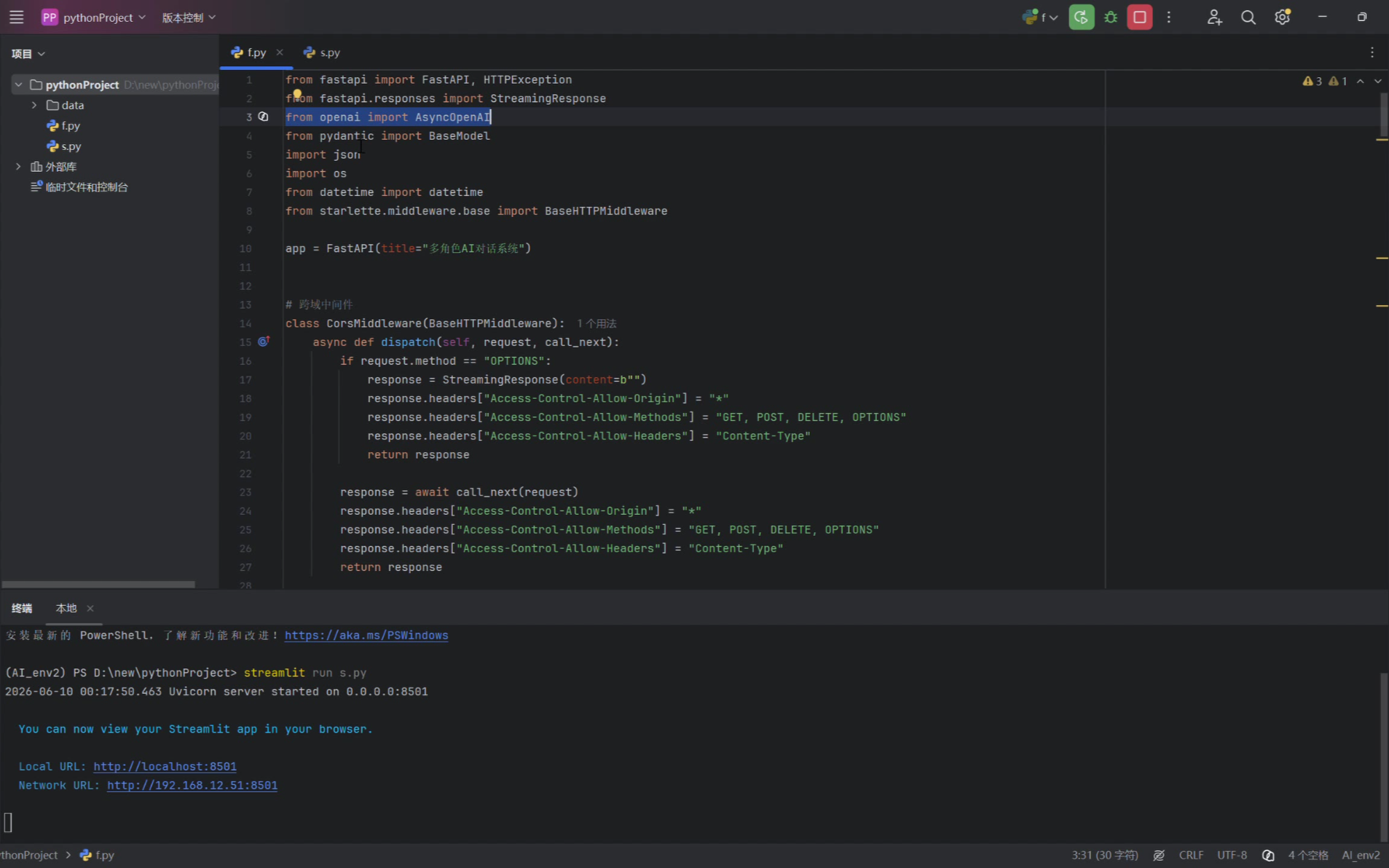Click the red Stop button
The height and width of the screenshot is (868, 1389).
[1139, 17]
